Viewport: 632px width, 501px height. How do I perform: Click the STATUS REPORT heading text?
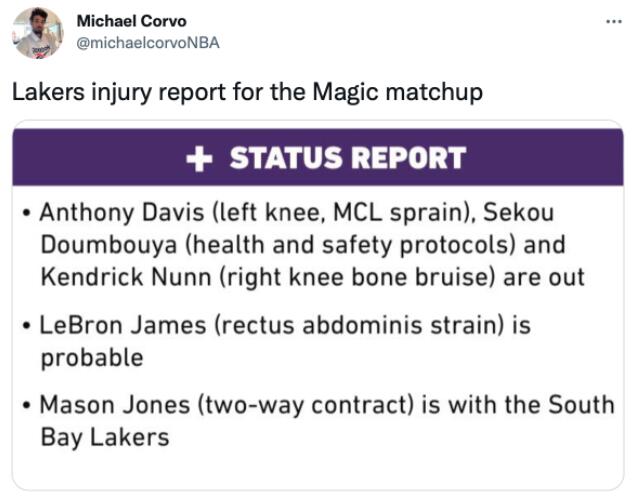(348, 158)
